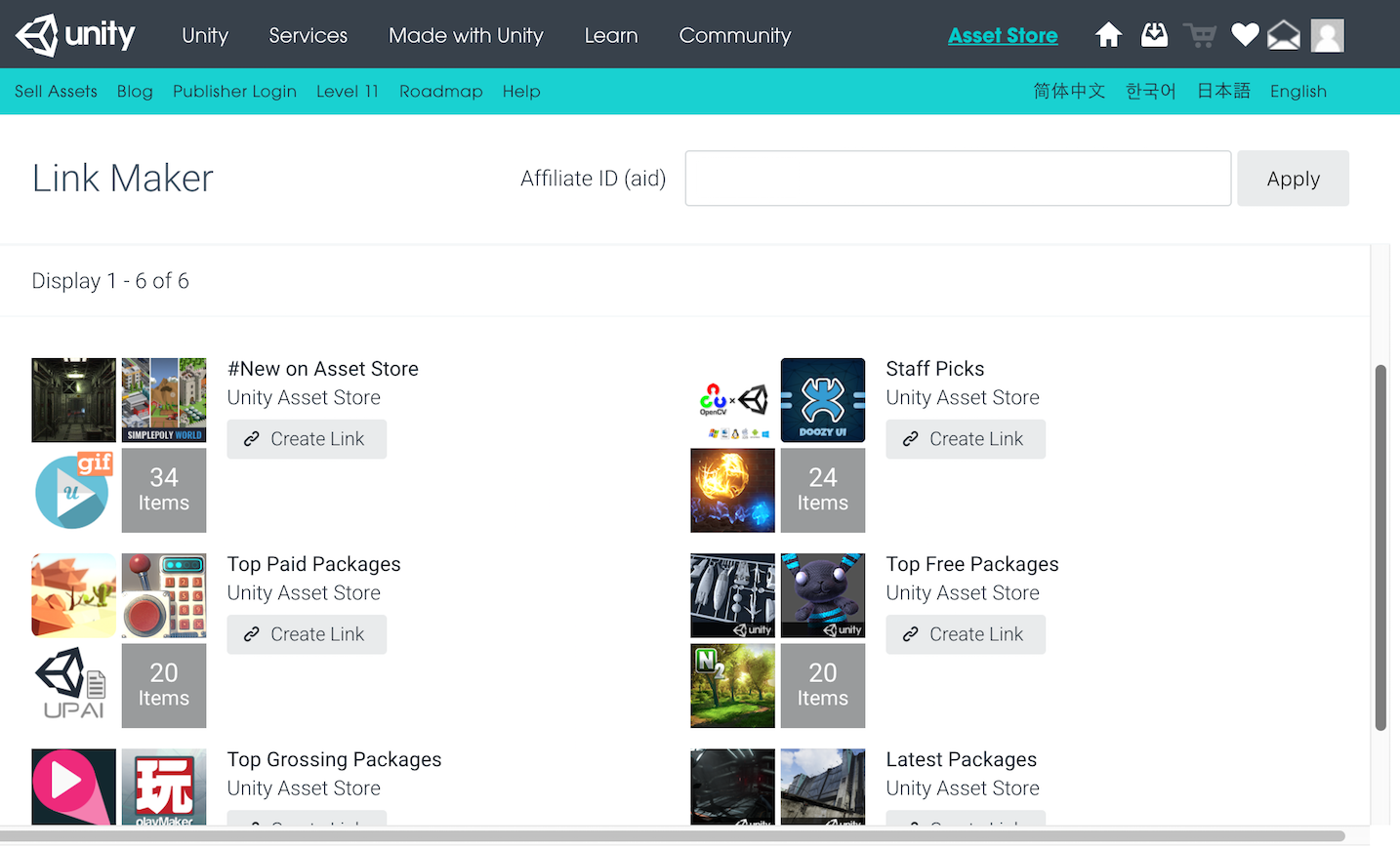
Task: Open OpenCV for Unity thumbnail
Action: tap(732, 400)
